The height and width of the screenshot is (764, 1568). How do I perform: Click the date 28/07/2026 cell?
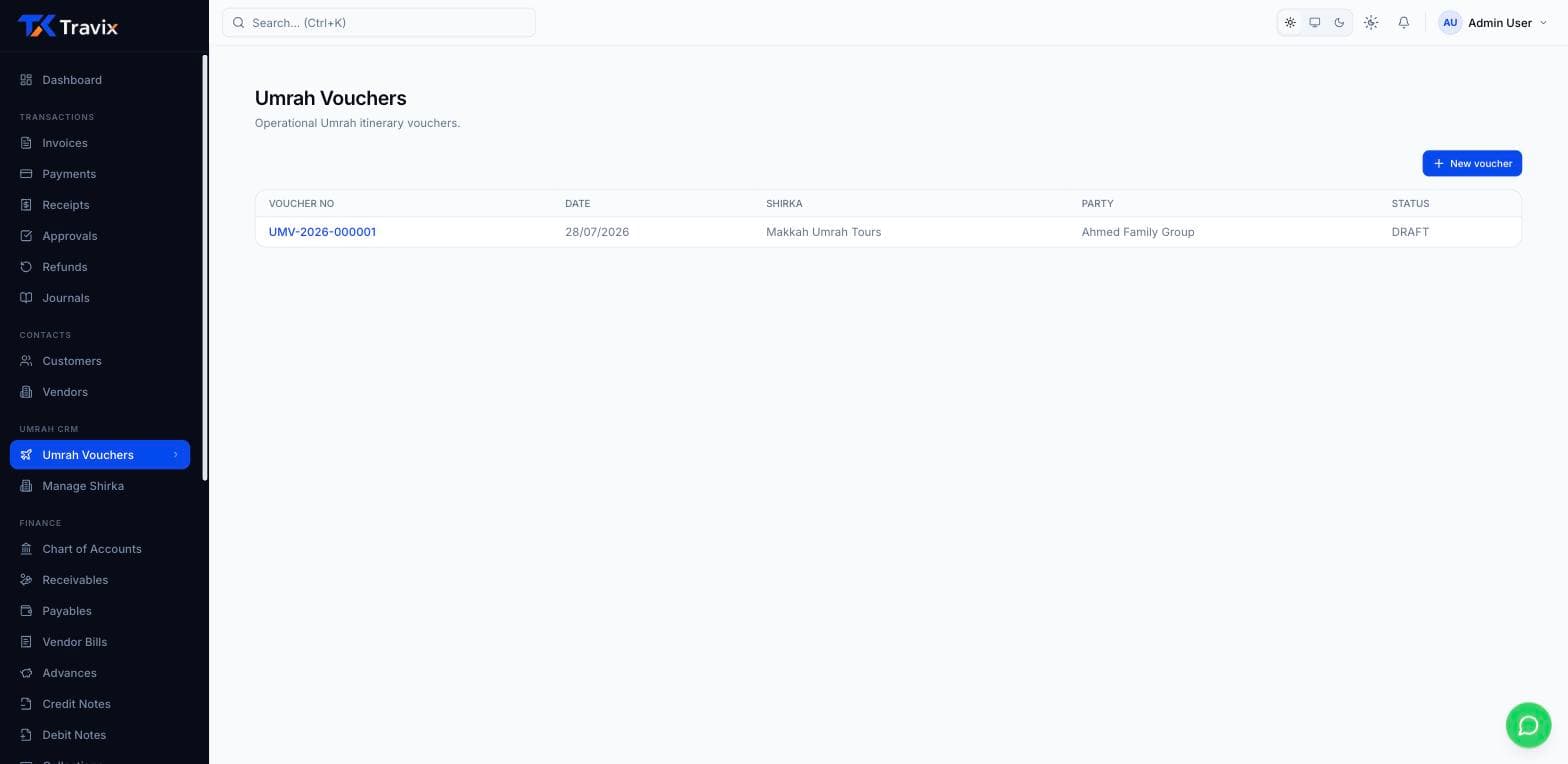point(597,232)
